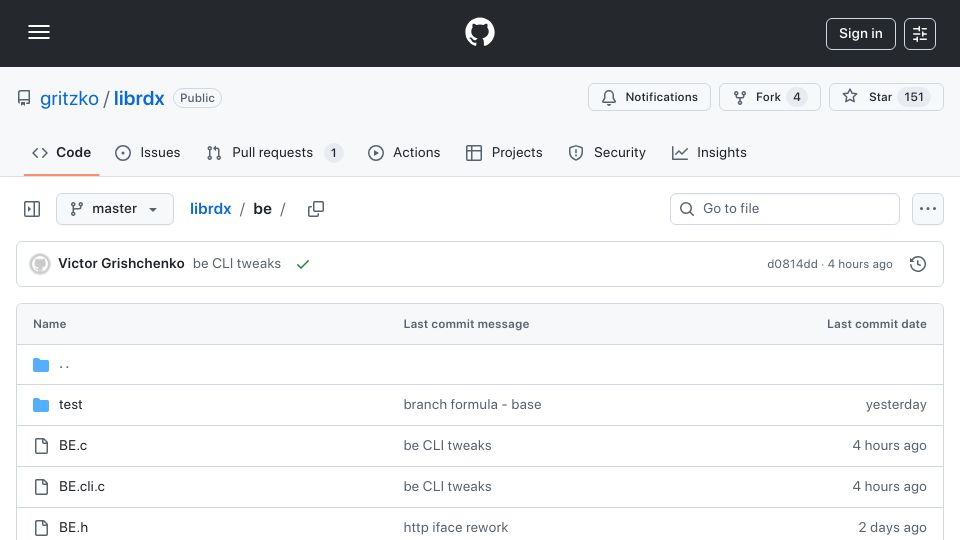Click the 'Name' column header

[50, 324]
